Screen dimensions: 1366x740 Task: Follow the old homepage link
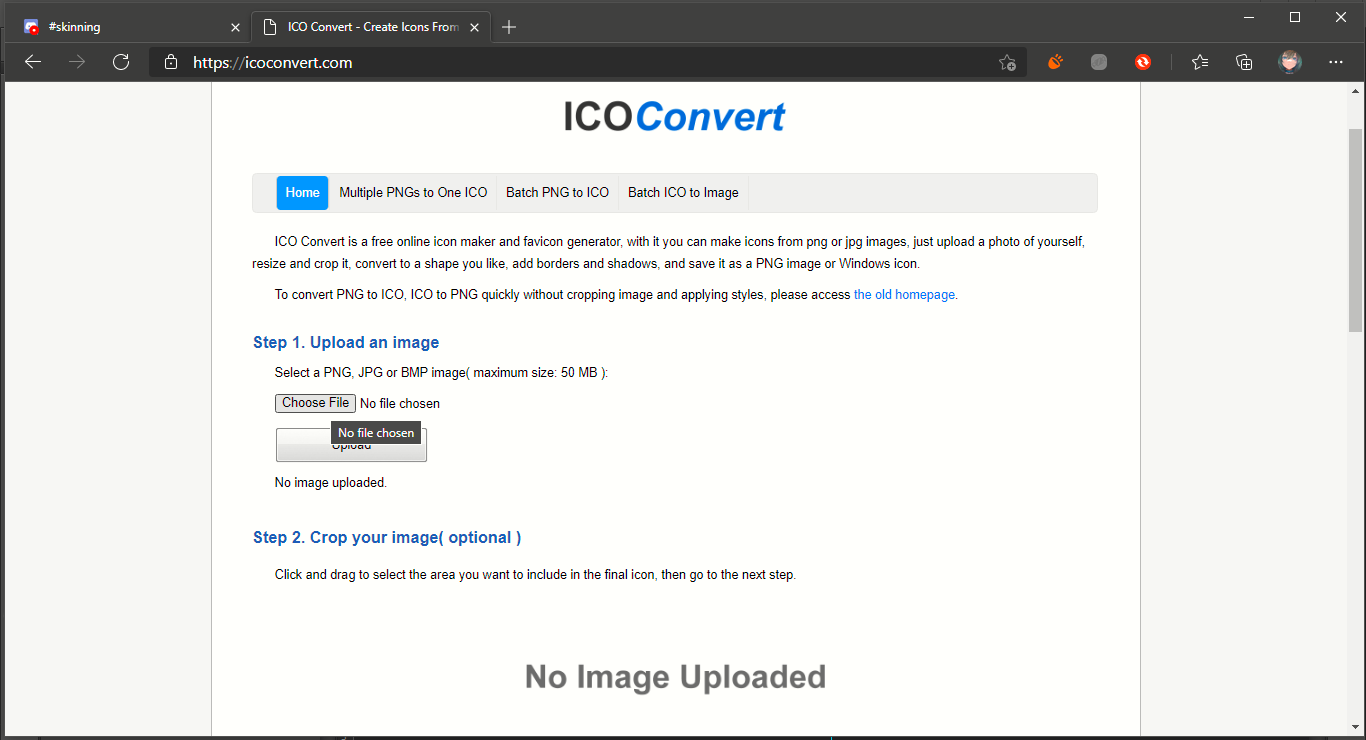[x=904, y=295]
